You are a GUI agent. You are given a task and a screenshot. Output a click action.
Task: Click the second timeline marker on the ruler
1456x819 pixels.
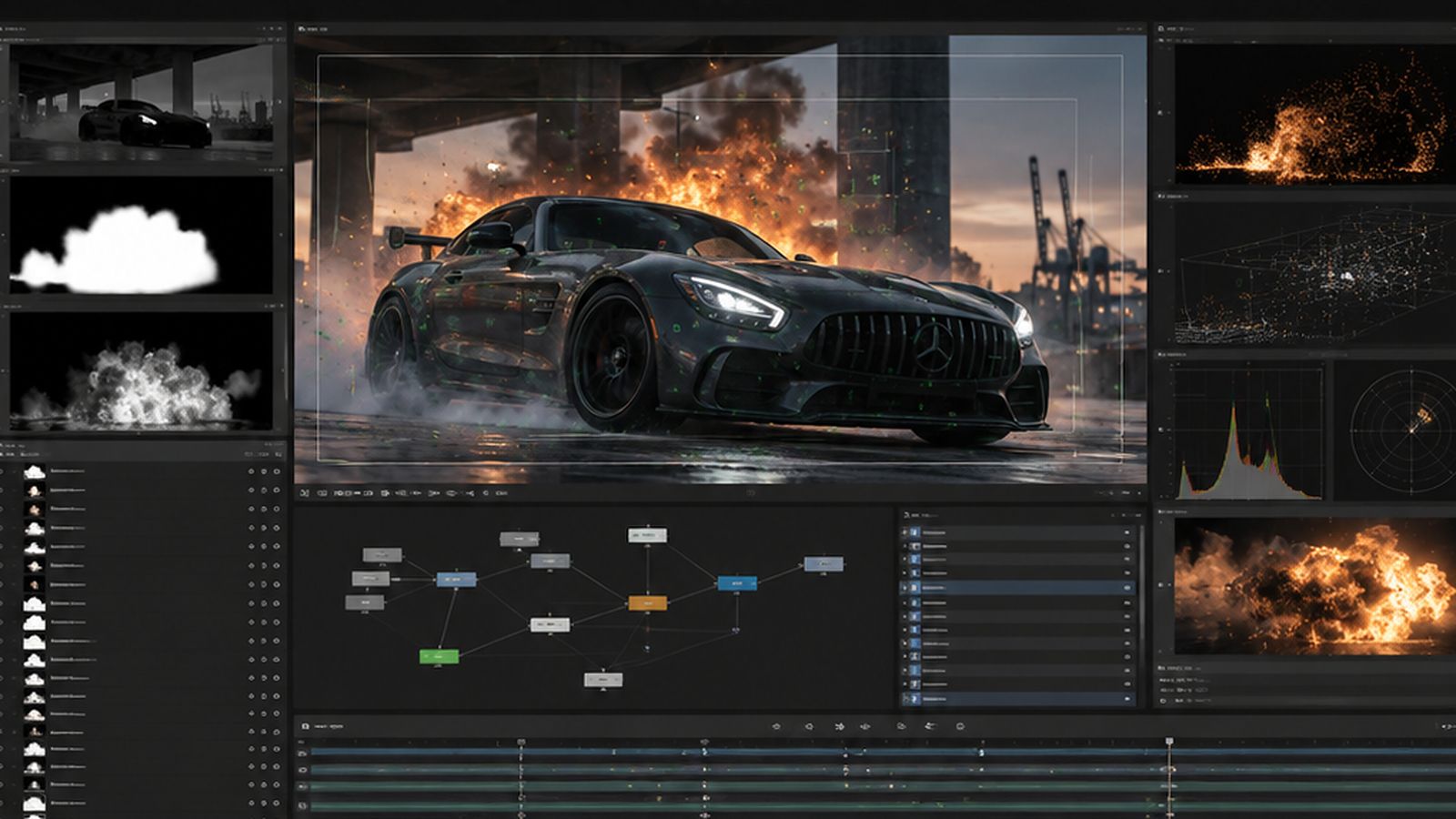point(704,743)
